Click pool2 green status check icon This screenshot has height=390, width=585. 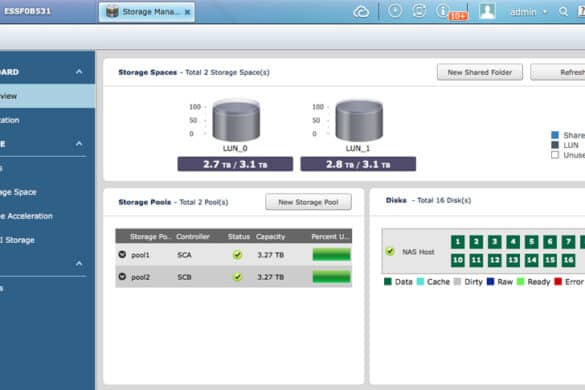pos(237,277)
